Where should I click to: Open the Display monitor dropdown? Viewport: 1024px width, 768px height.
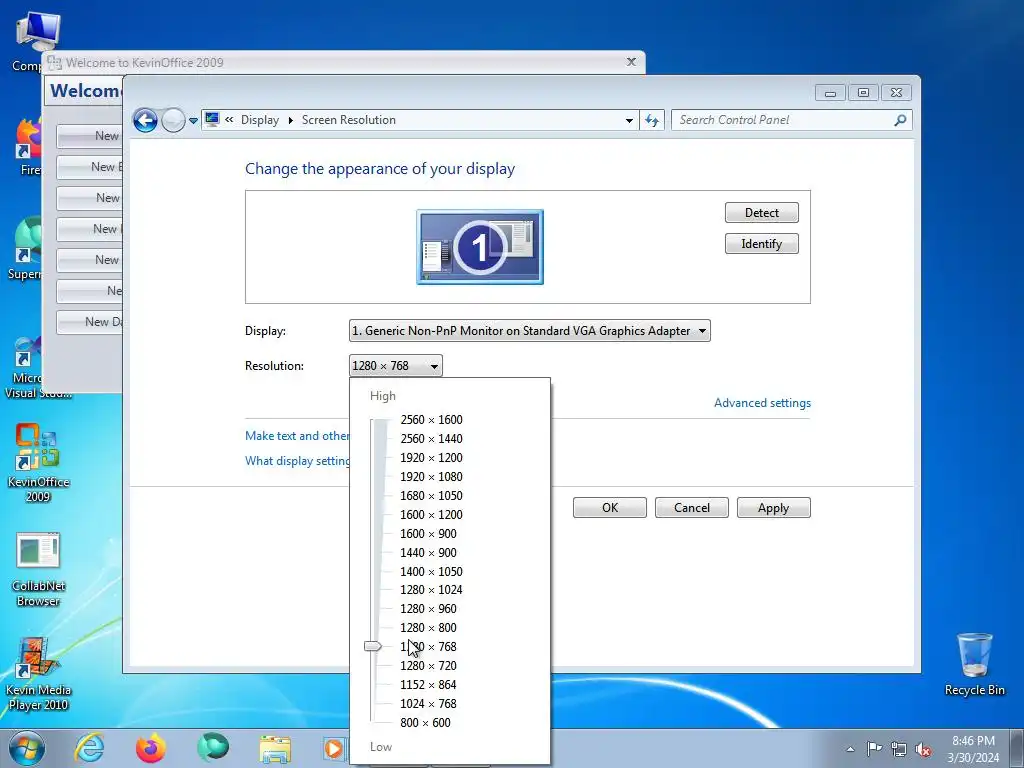(x=530, y=331)
